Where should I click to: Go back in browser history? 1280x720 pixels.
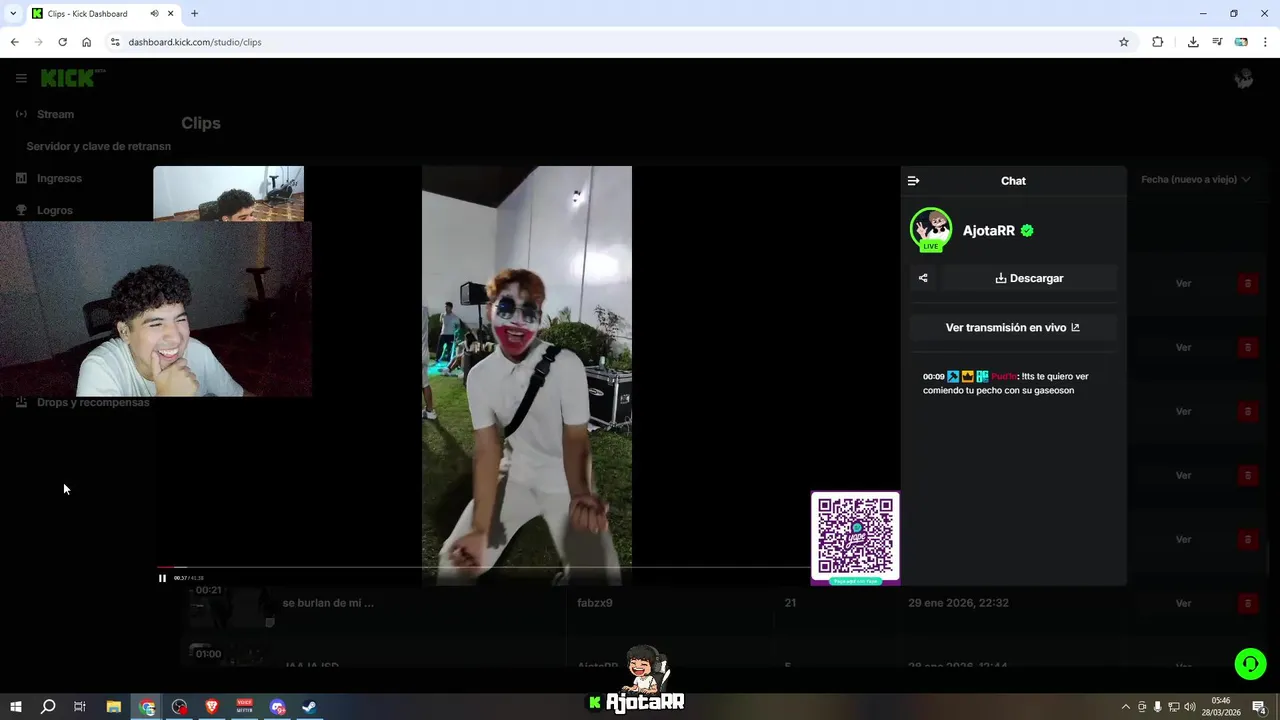click(x=14, y=42)
